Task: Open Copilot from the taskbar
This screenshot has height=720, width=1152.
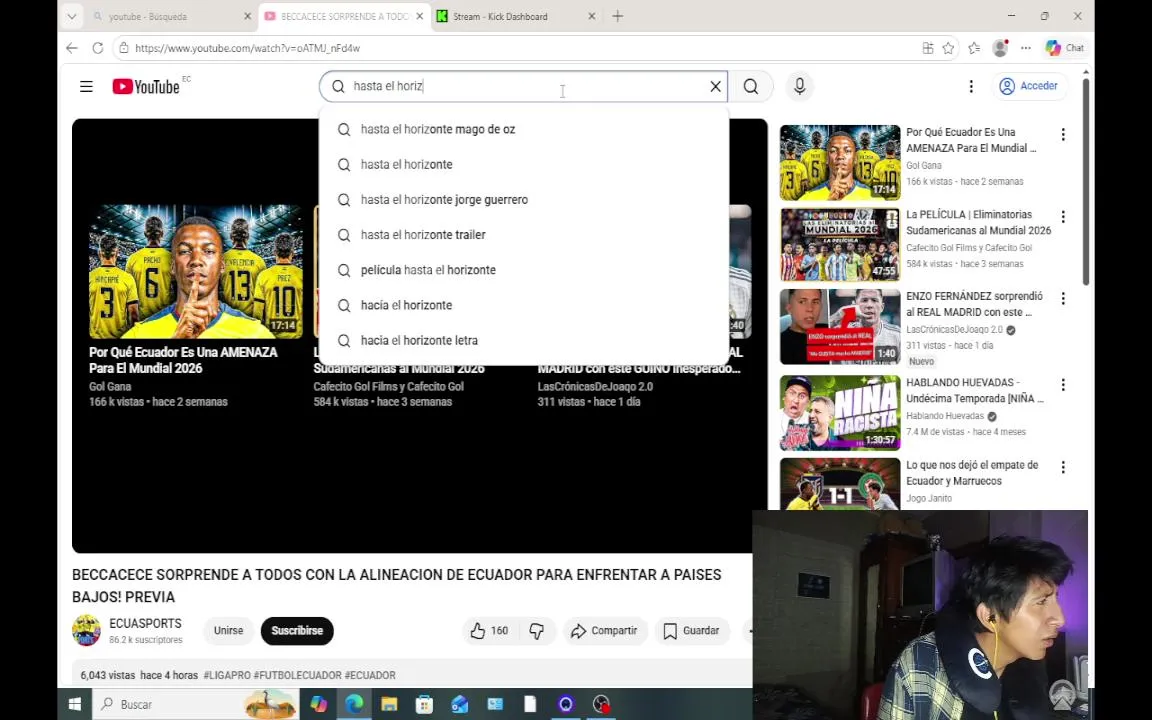Action: click(x=319, y=704)
